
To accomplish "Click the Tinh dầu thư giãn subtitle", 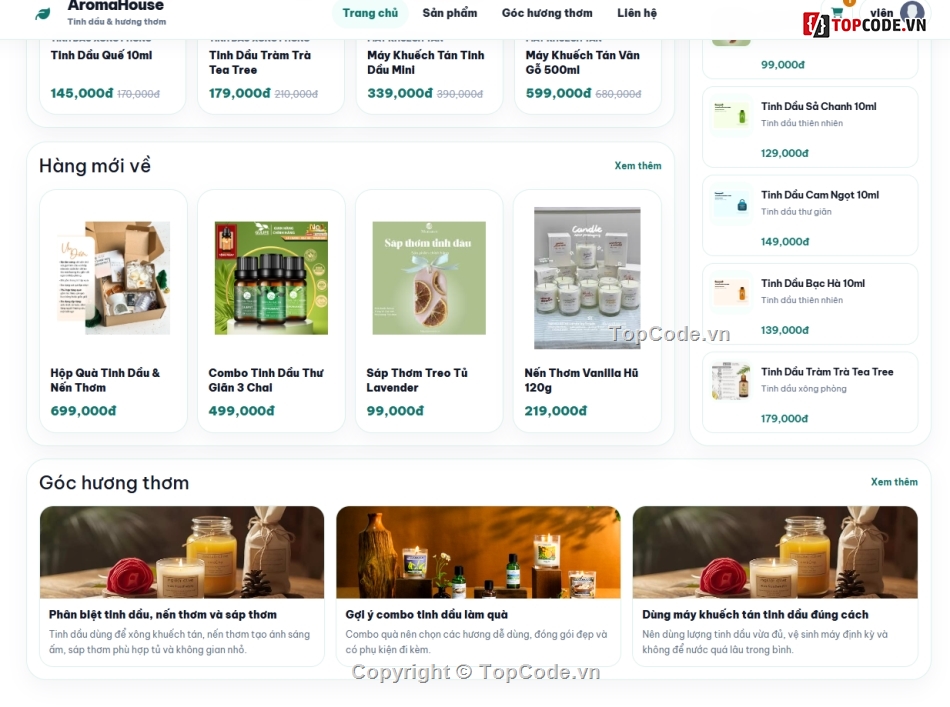I will pyautogui.click(x=796, y=211).
